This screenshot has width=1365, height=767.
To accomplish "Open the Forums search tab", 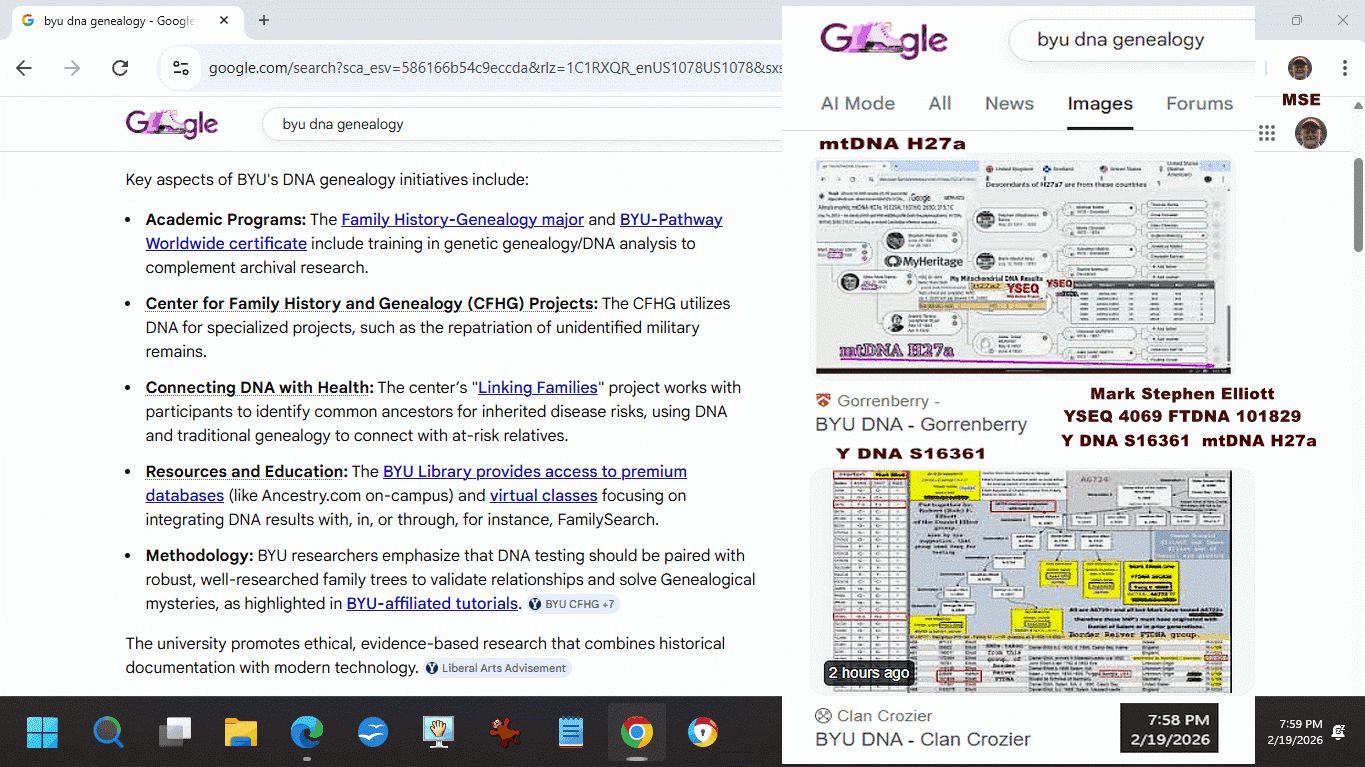I will (1199, 103).
